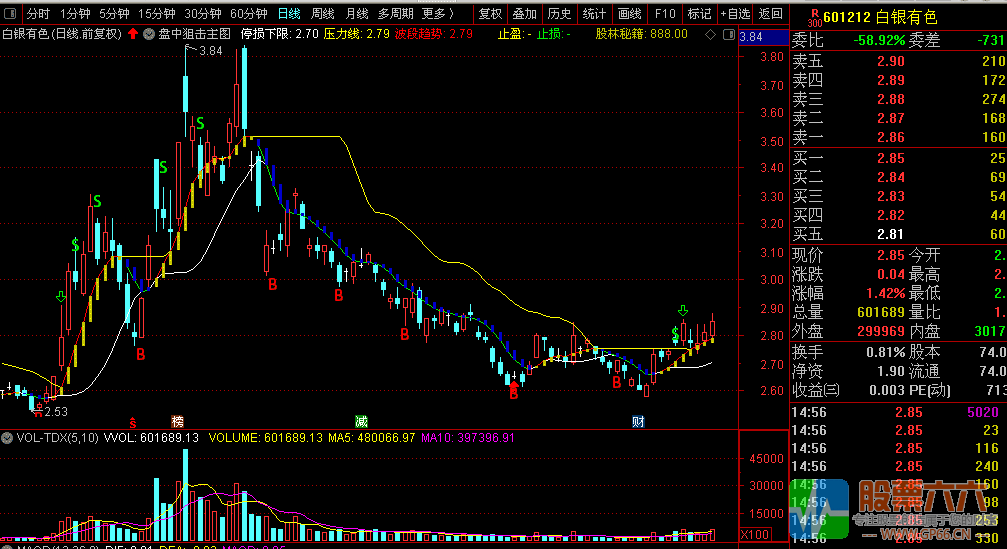Click the 卖四 row price 2.89
The image size is (1007, 549).
(891, 80)
